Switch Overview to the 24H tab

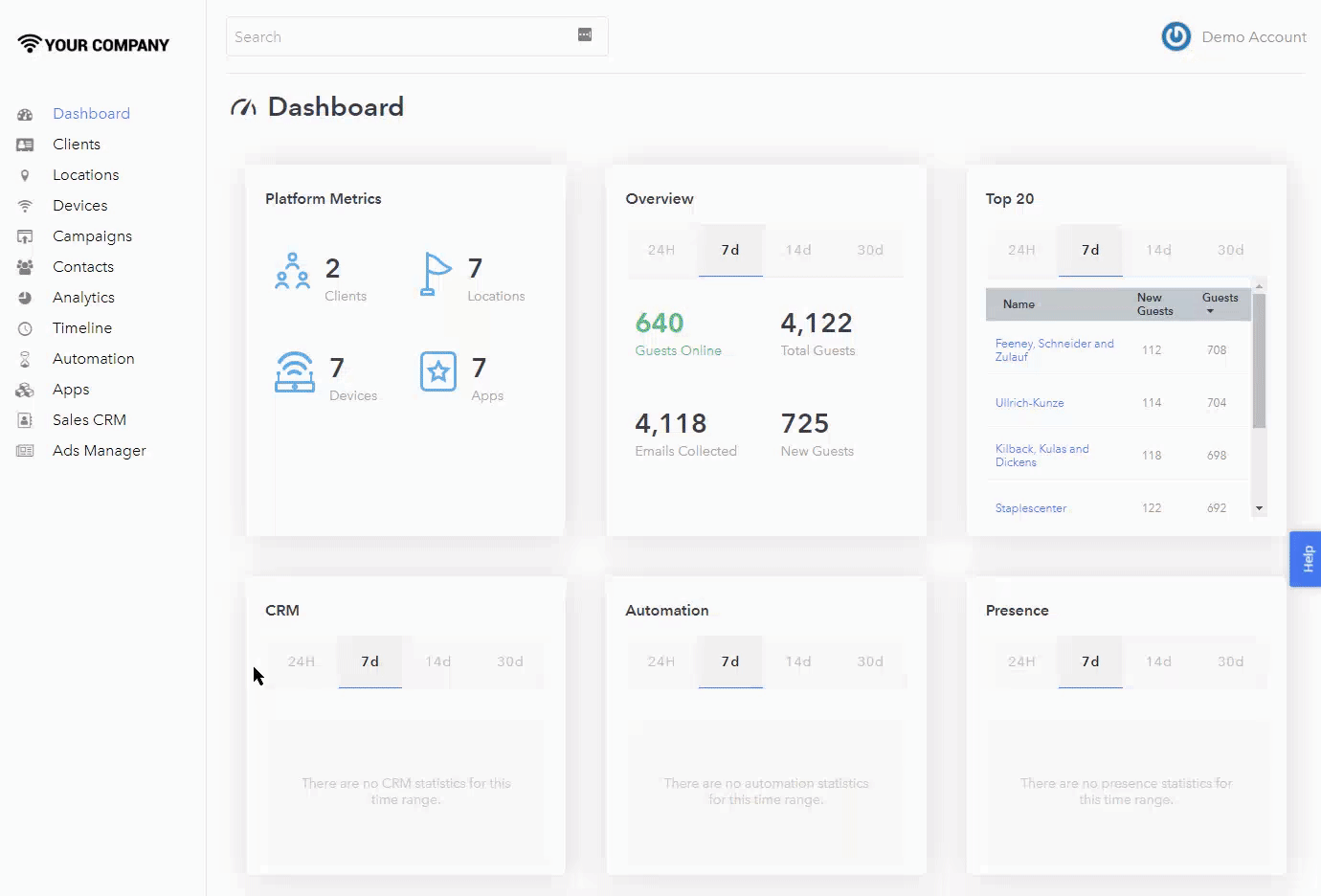pyautogui.click(x=661, y=250)
